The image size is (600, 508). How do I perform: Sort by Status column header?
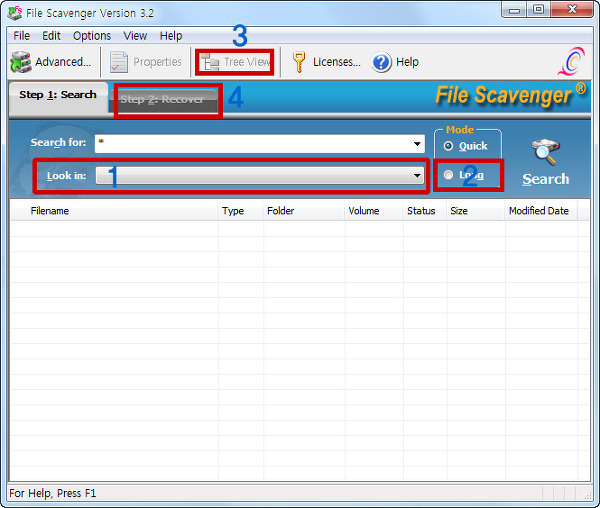(425, 211)
